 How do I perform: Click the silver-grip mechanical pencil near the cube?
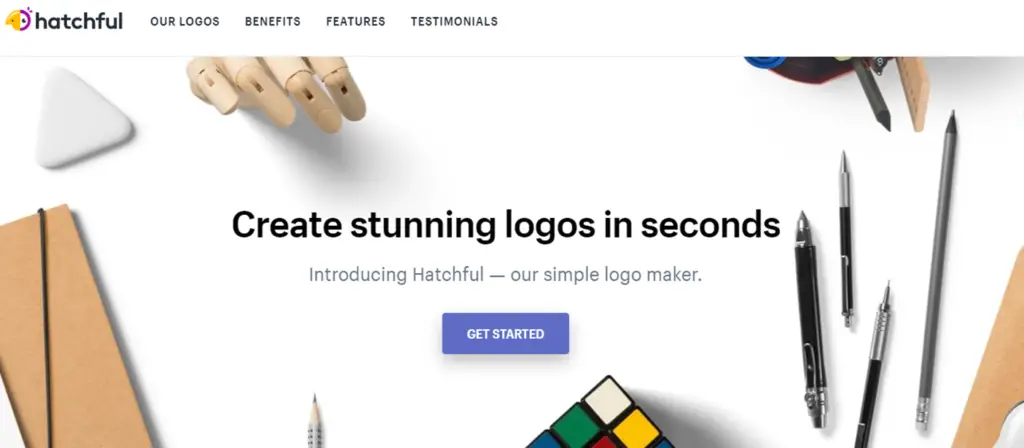(x=872, y=367)
